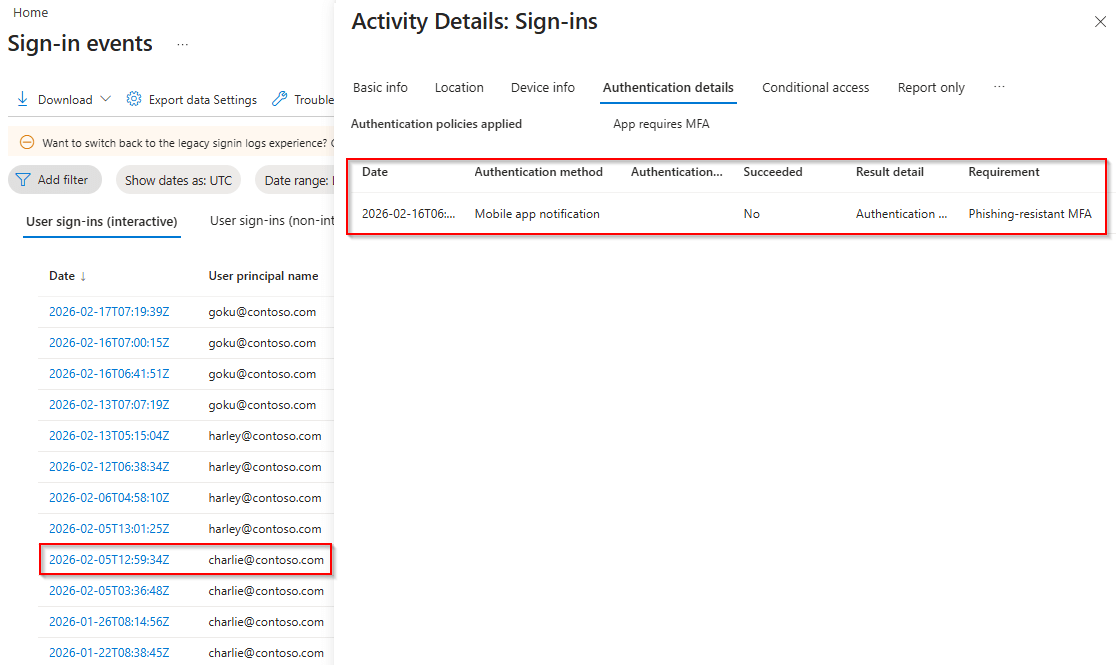1117x665 pixels.
Task: Click the ellipsis beside Sign-in events heading
Action: 181,45
